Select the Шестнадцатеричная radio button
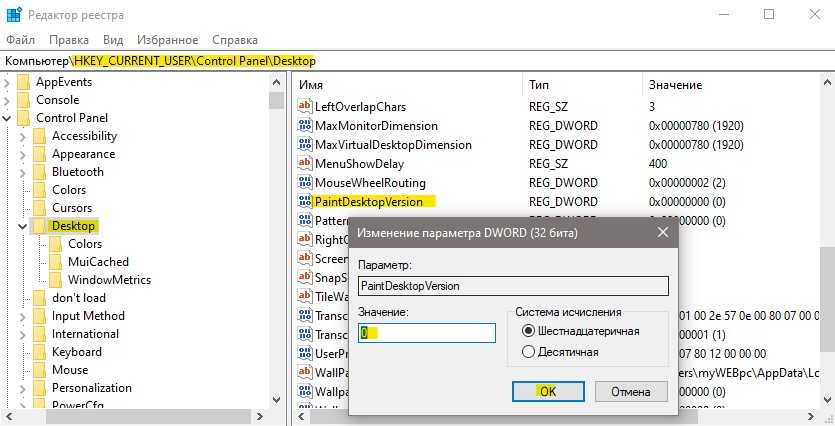This screenshot has height=426, width=835. pyautogui.click(x=529, y=331)
